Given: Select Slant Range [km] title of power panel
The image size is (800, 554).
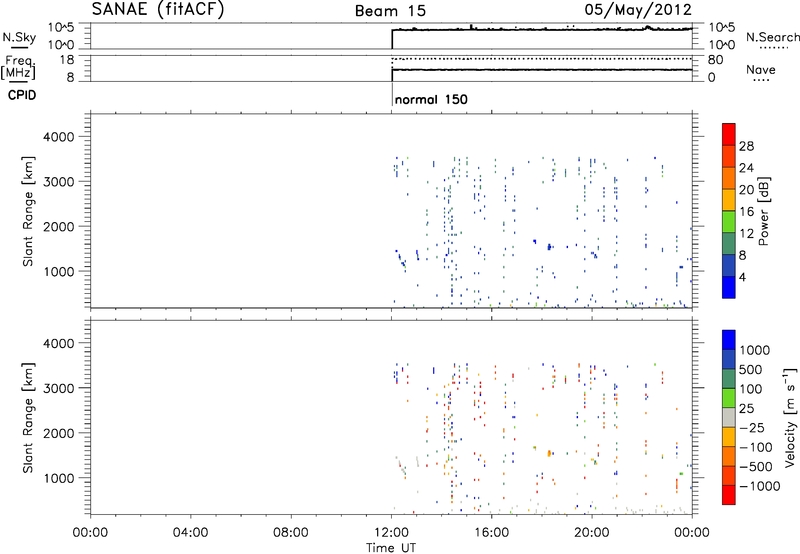Looking at the screenshot, I should point(28,211).
